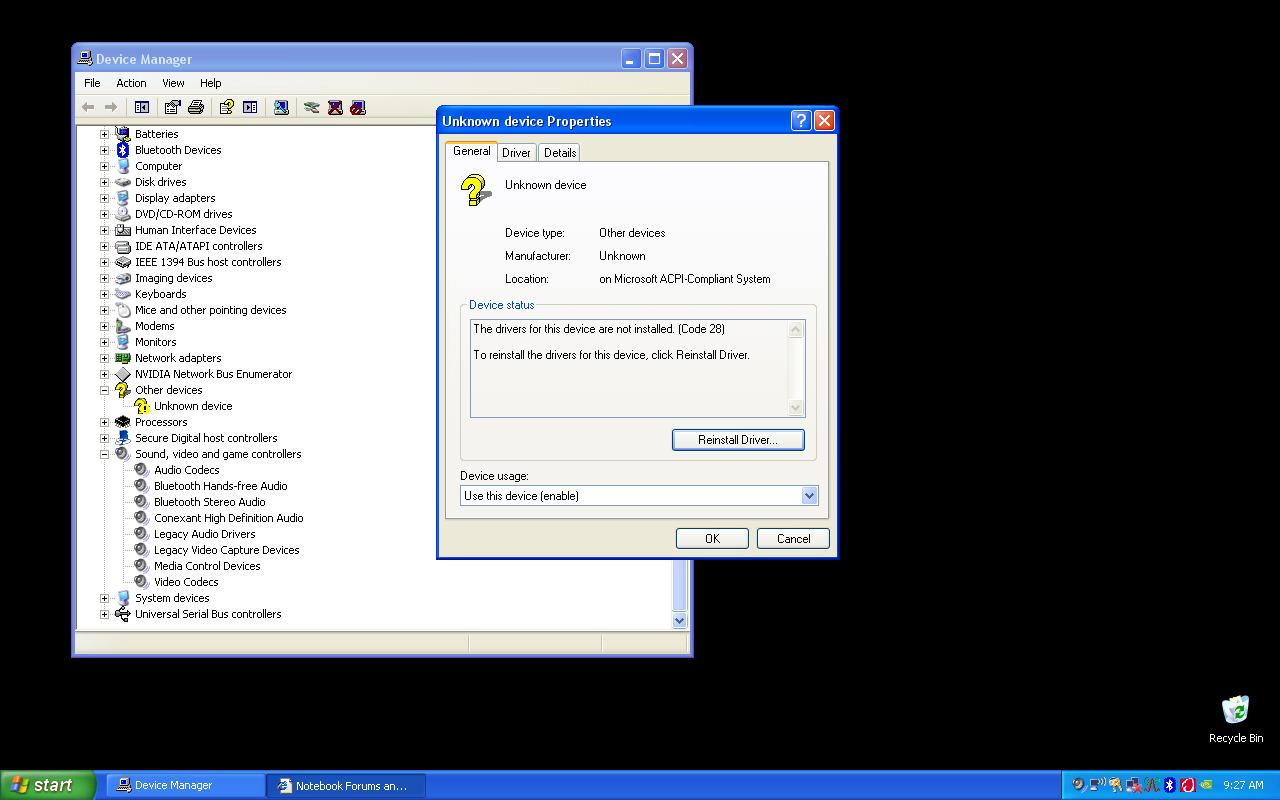This screenshot has height=800, width=1280.
Task: Select Media Control Devices entry
Action: tap(207, 566)
